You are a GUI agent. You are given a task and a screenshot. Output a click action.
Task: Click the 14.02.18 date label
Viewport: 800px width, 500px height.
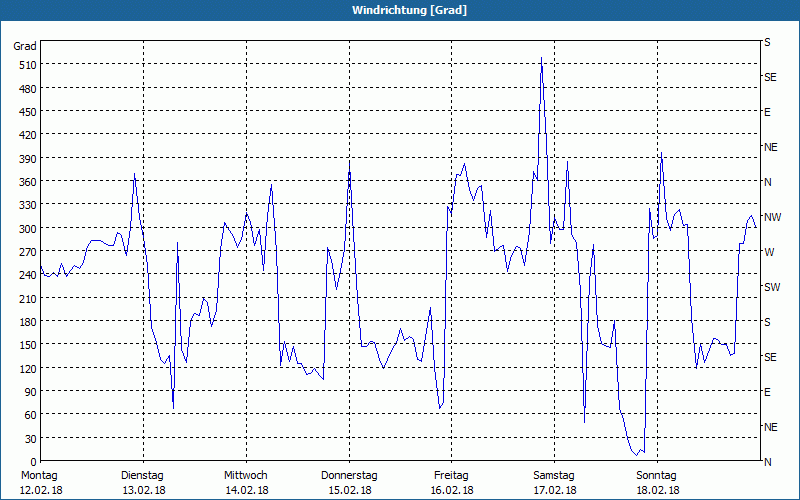247,490
